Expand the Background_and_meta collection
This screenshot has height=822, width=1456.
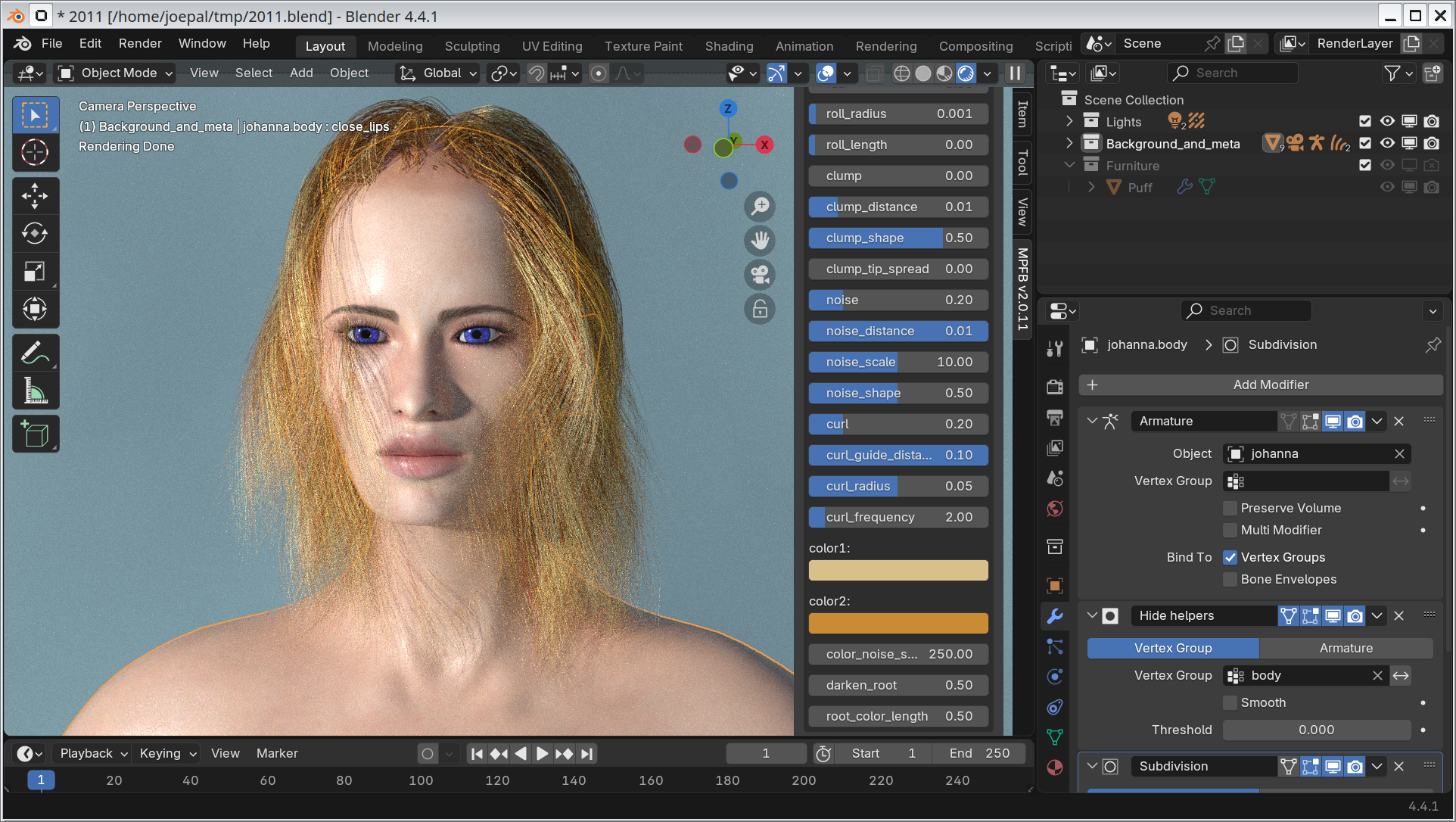pyautogui.click(x=1069, y=143)
